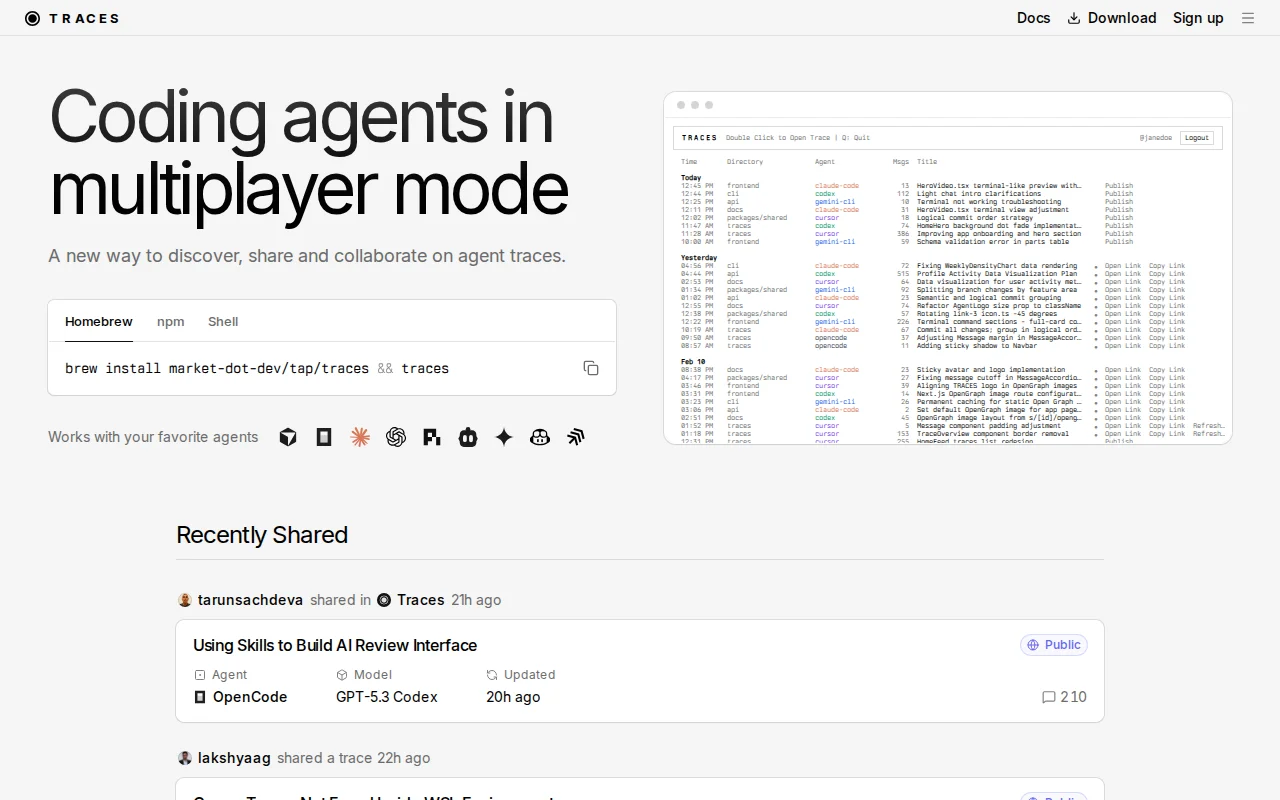Open 'Using Skills to Build AI Review Interface'
The image size is (1280, 800).
335,645
